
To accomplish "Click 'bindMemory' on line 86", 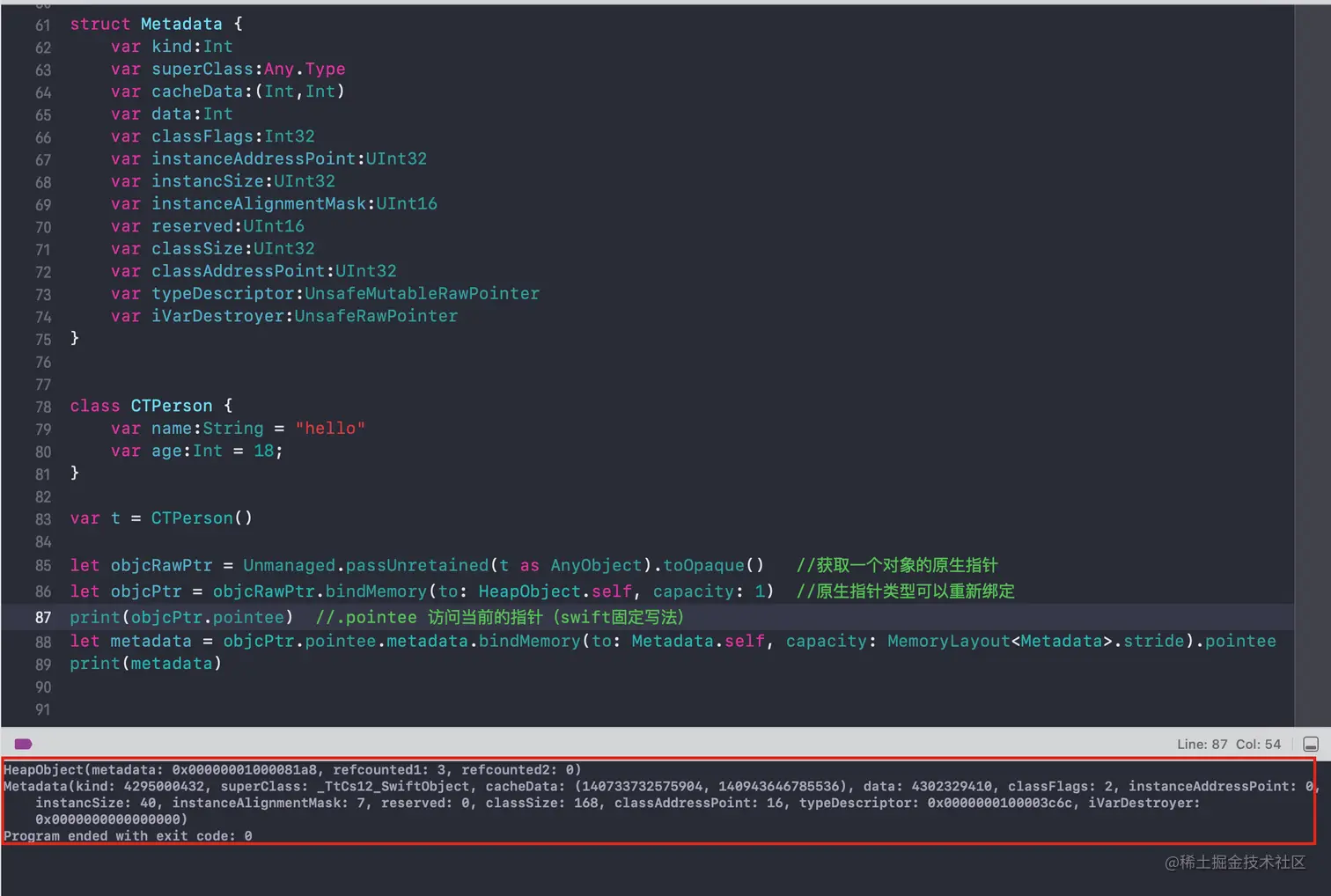I will point(377,591).
